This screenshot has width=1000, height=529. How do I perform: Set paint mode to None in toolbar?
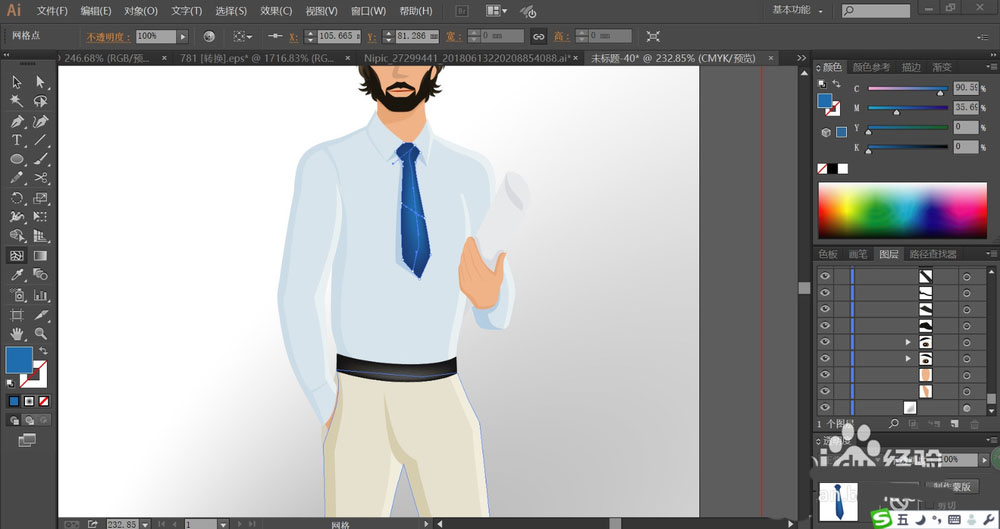tap(44, 401)
